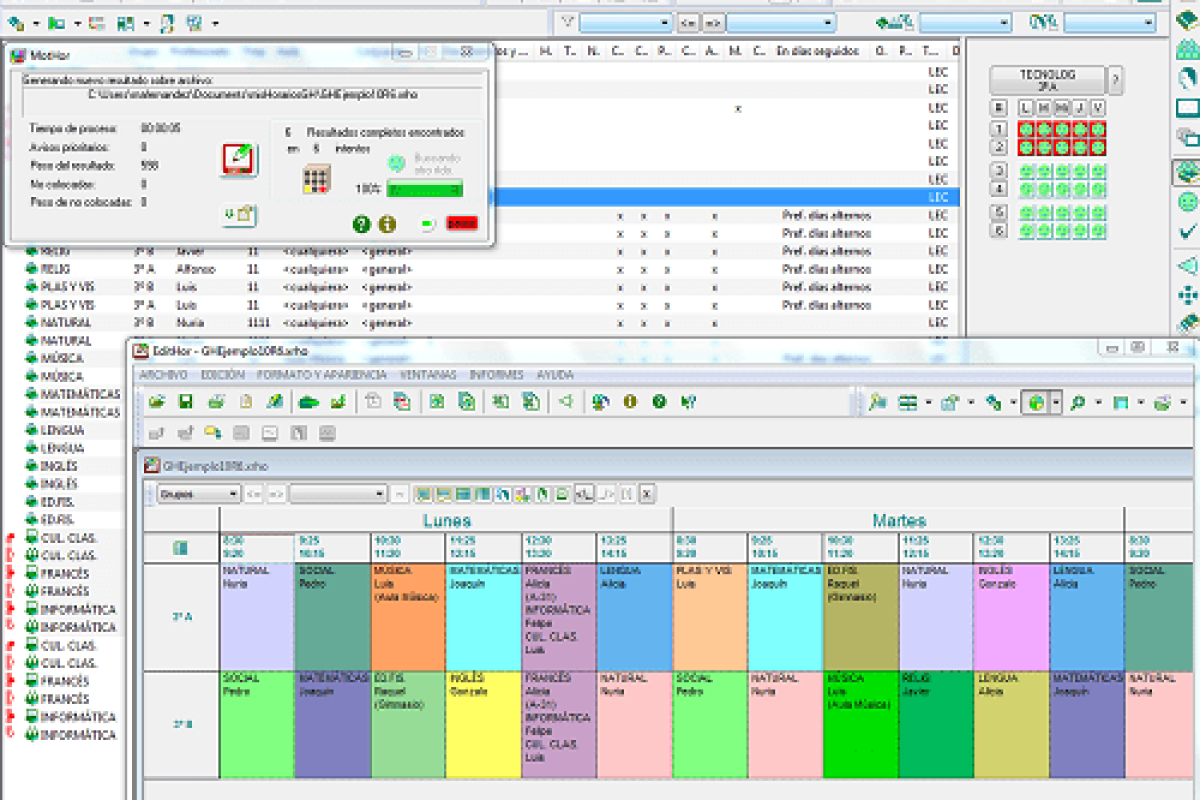Screen dimensions: 1200x800
Task: Click the teacher head icon in right sidebar
Action: point(1187,77)
